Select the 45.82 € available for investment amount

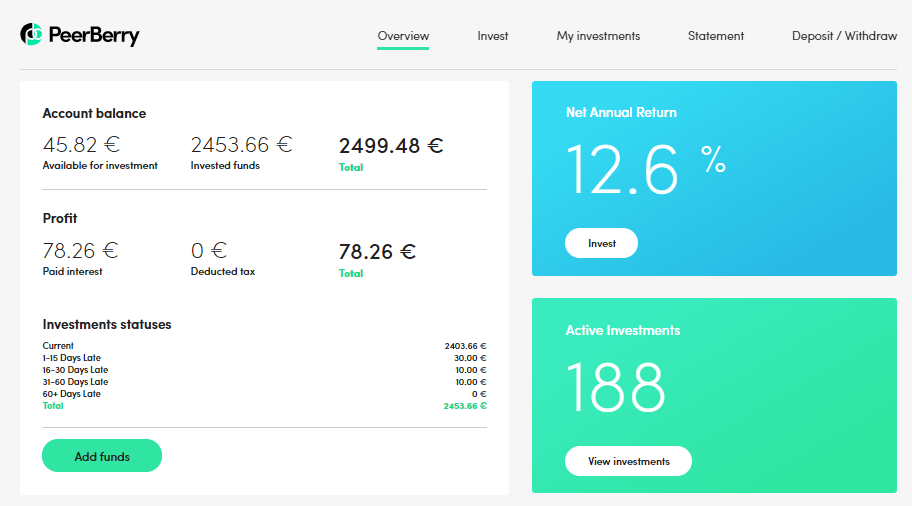click(x=80, y=145)
